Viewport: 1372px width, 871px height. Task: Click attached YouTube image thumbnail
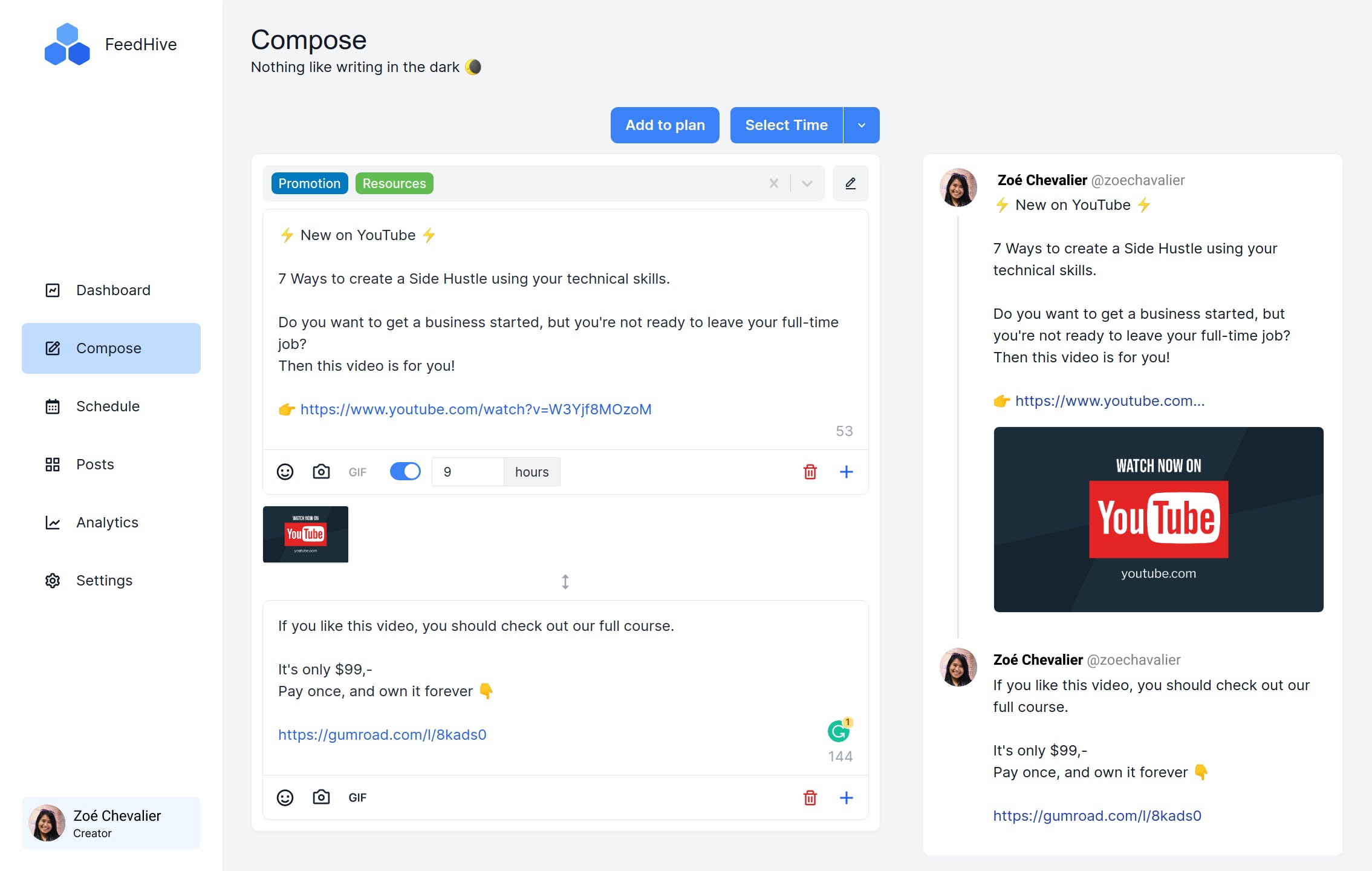(305, 534)
